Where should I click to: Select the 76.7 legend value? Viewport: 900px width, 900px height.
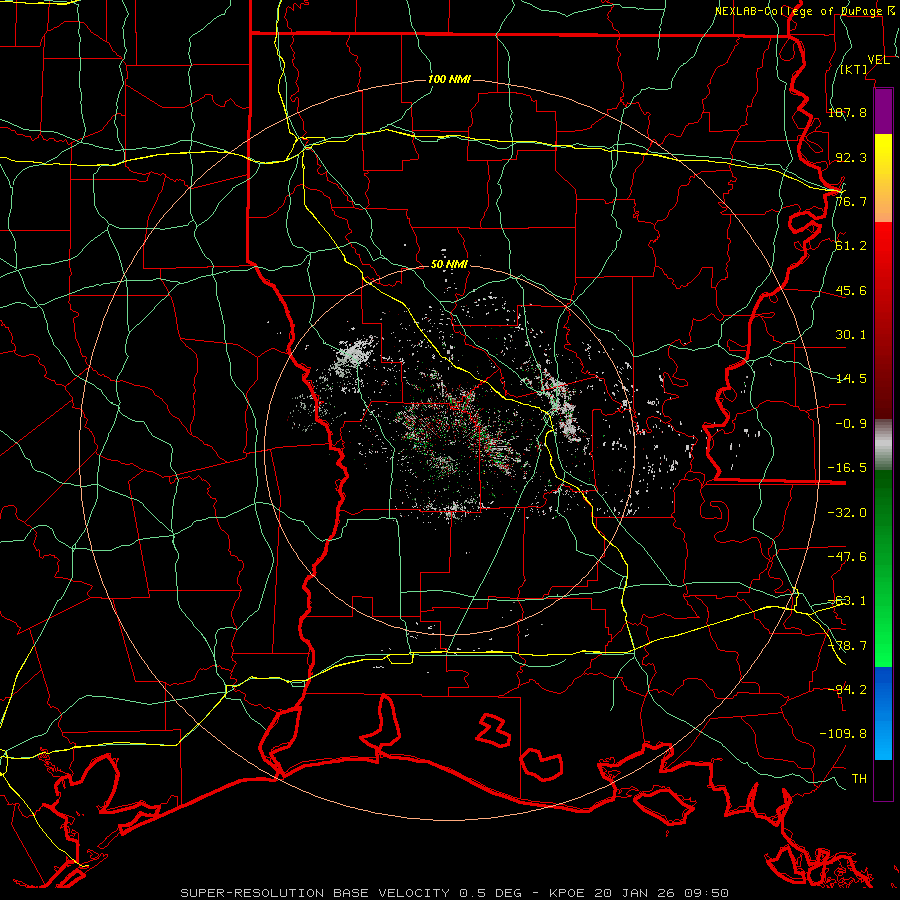point(851,201)
